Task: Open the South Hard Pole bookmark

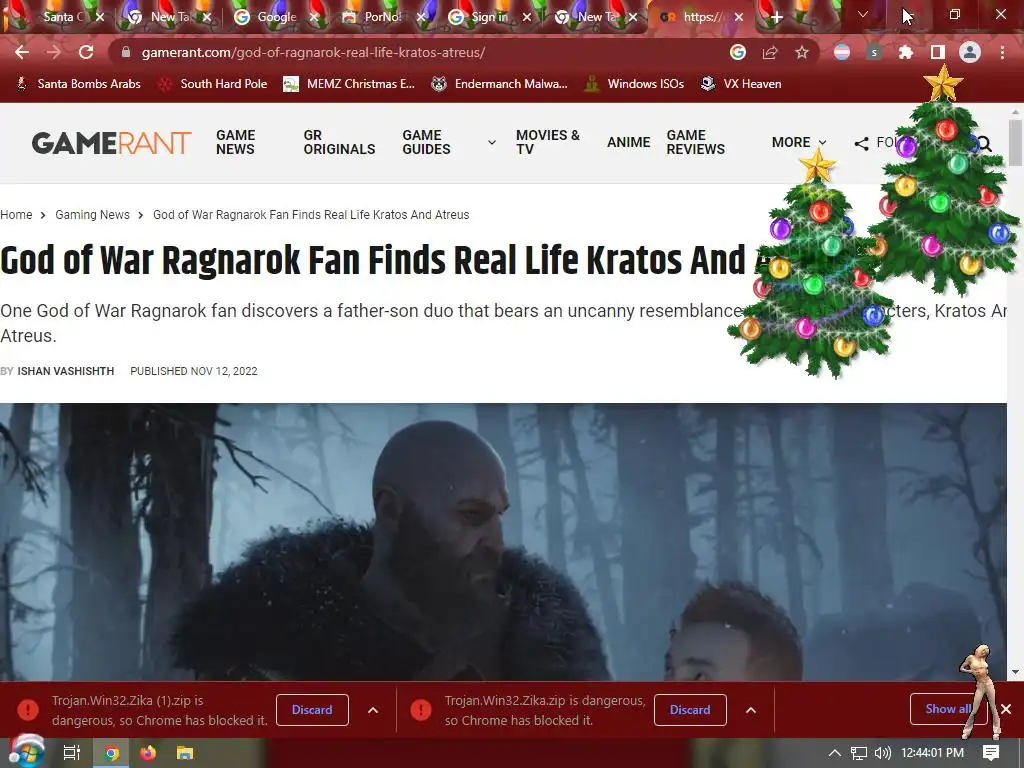Action: coord(214,84)
